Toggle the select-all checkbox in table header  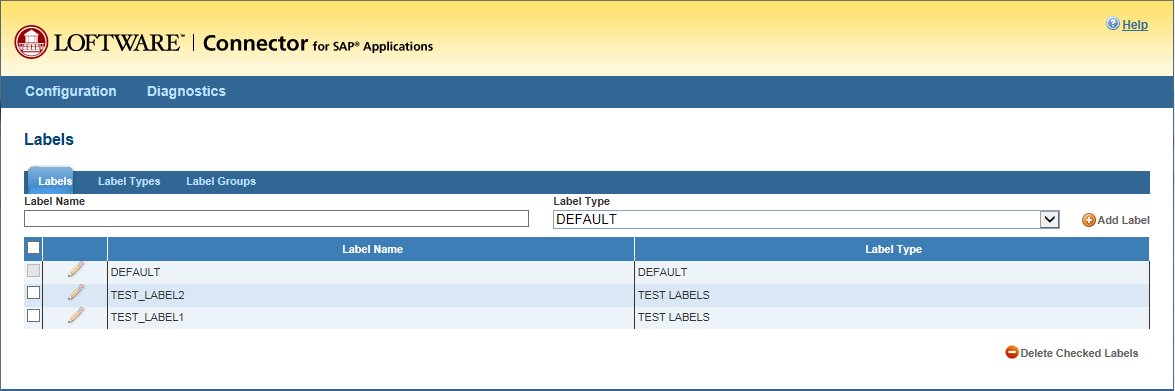33,248
